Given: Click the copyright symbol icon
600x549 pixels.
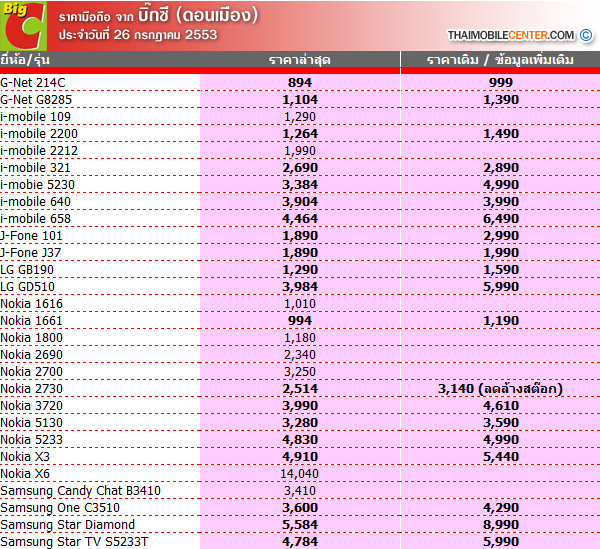Looking at the screenshot, I should click(586, 35).
